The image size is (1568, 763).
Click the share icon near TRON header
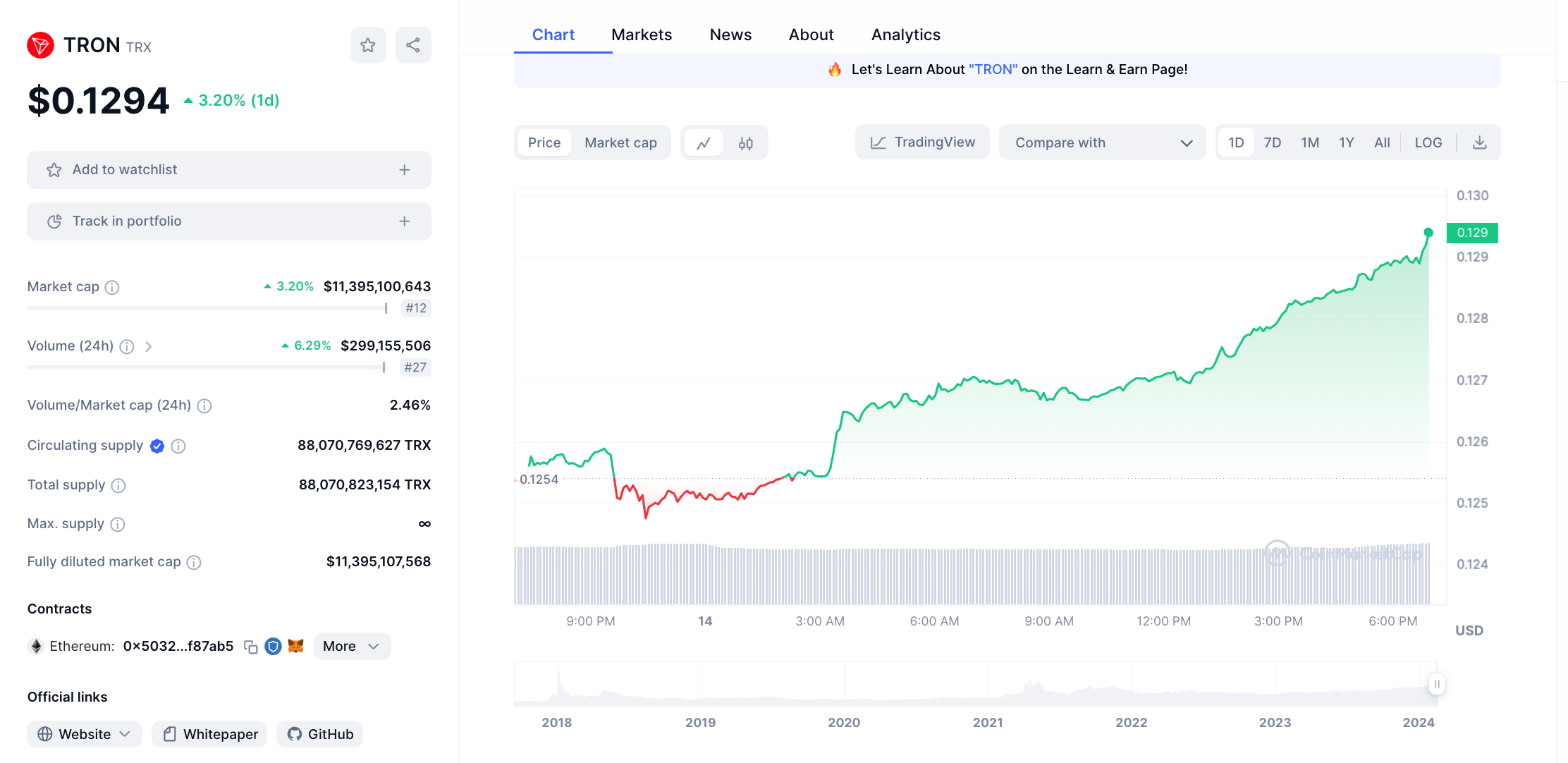(413, 46)
